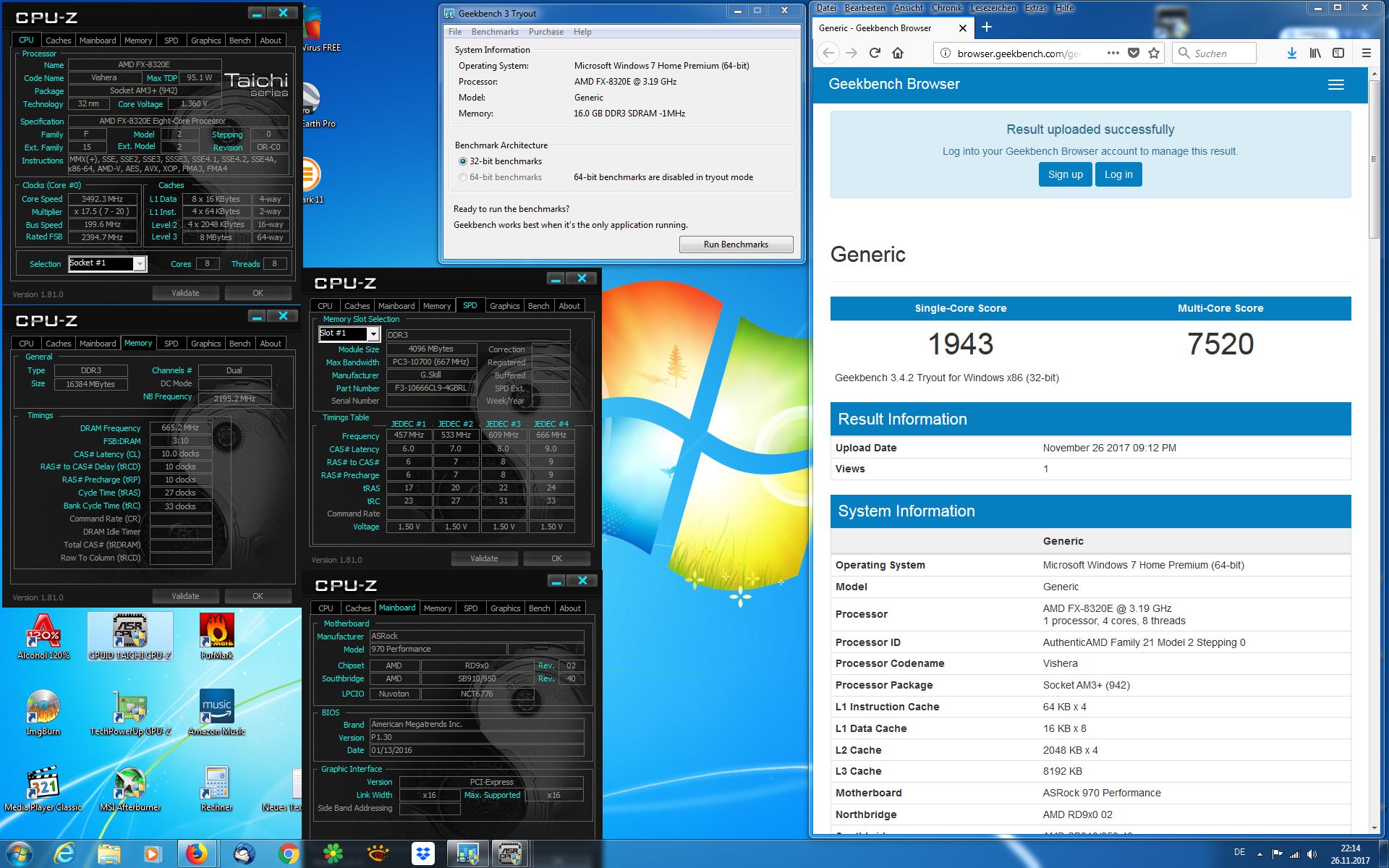This screenshot has width=1389, height=868.
Task: Open the Benchmarks menu in Geekbench
Action: click(x=495, y=32)
